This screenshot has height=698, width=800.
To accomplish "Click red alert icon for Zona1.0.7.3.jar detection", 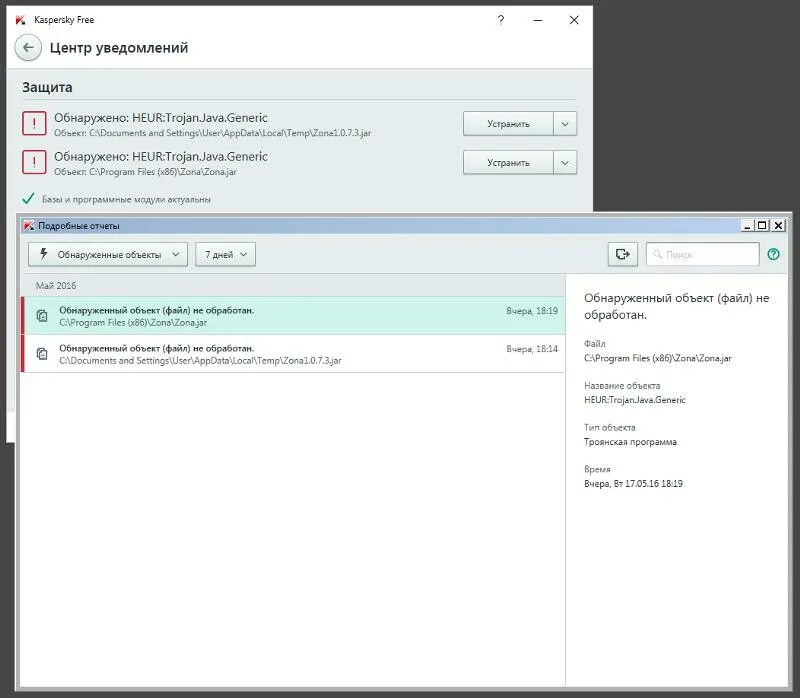I will [34, 123].
